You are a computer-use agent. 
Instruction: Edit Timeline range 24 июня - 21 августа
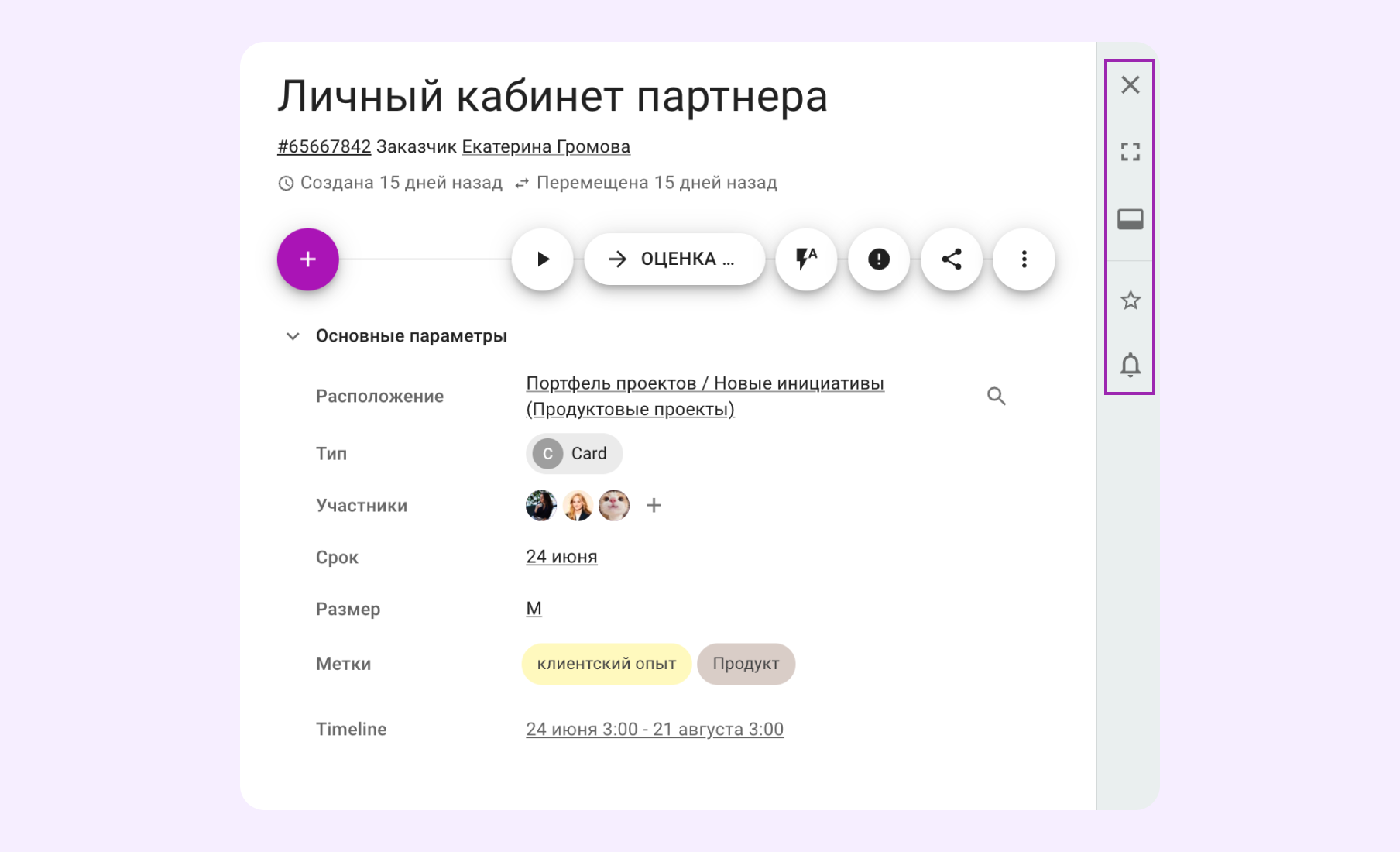point(654,730)
